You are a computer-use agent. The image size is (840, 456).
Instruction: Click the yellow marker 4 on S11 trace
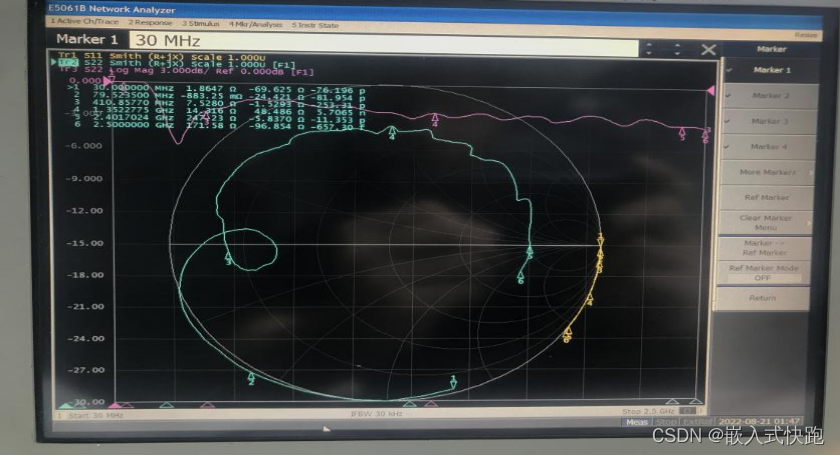pyautogui.click(x=590, y=299)
